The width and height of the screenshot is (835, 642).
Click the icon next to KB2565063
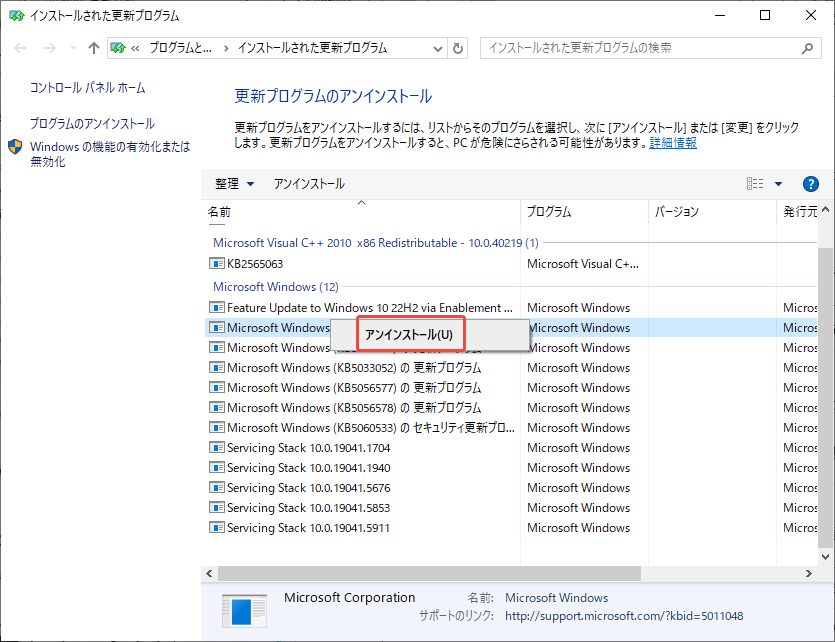click(x=217, y=264)
